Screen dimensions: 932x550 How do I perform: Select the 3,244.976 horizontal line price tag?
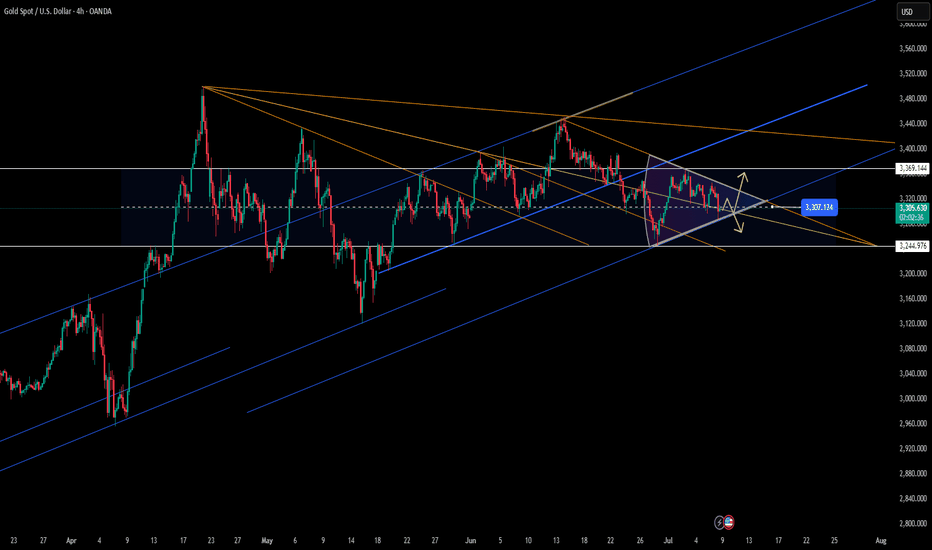pos(912,246)
